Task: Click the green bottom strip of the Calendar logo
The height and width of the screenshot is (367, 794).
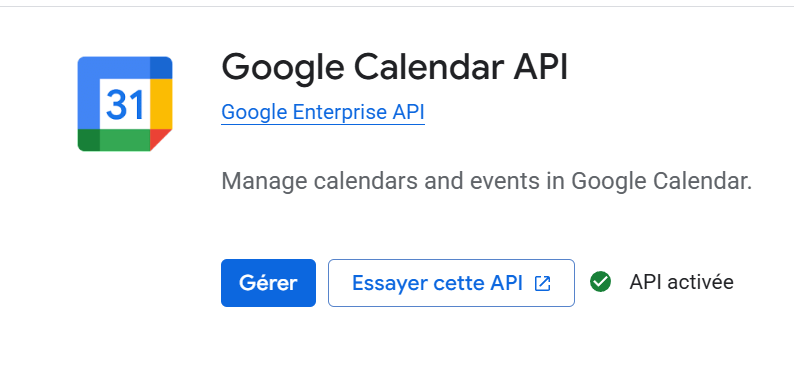Action: click(x=114, y=140)
